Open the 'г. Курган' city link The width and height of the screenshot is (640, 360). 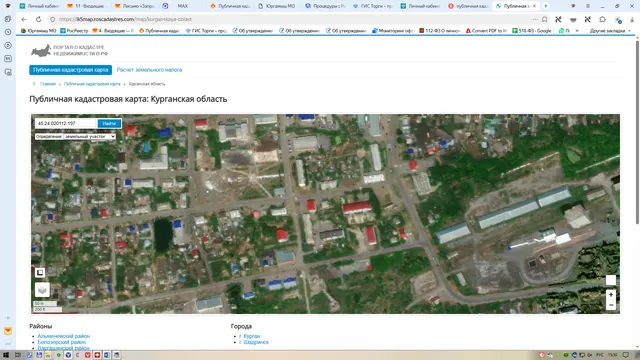(249, 336)
